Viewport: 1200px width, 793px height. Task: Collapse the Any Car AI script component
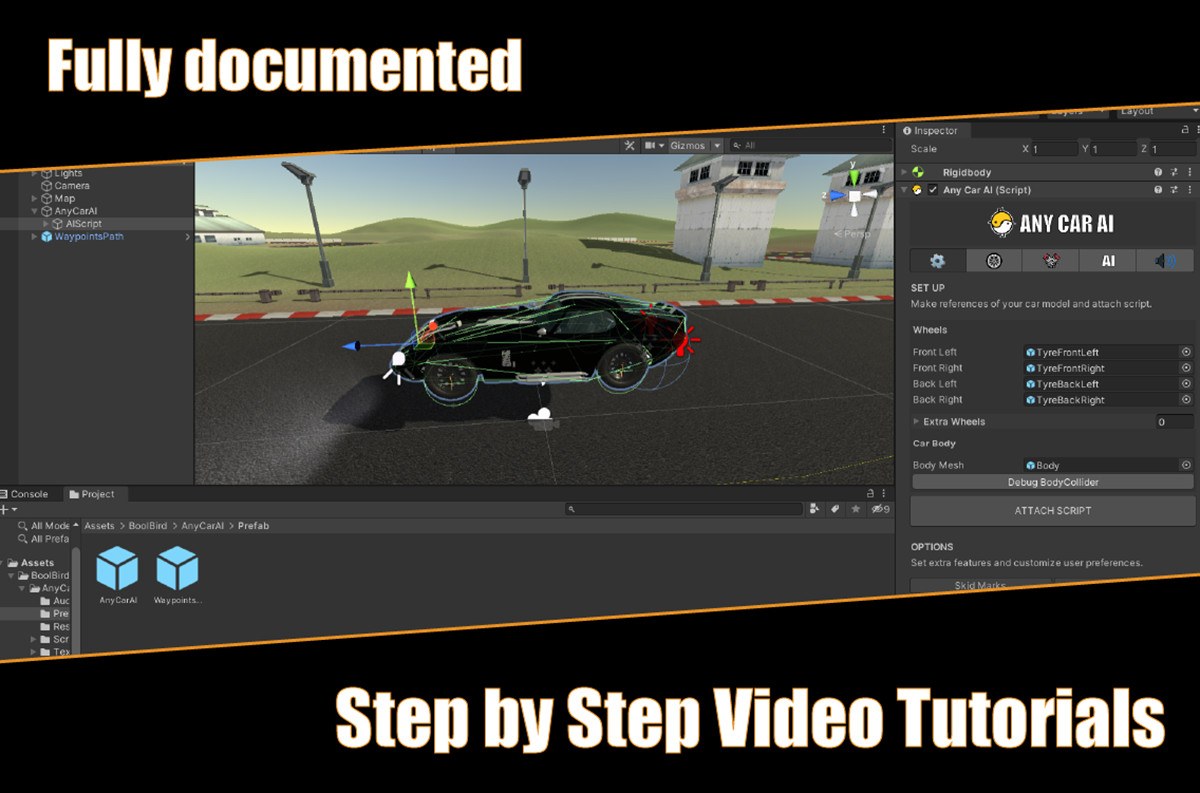(x=904, y=189)
